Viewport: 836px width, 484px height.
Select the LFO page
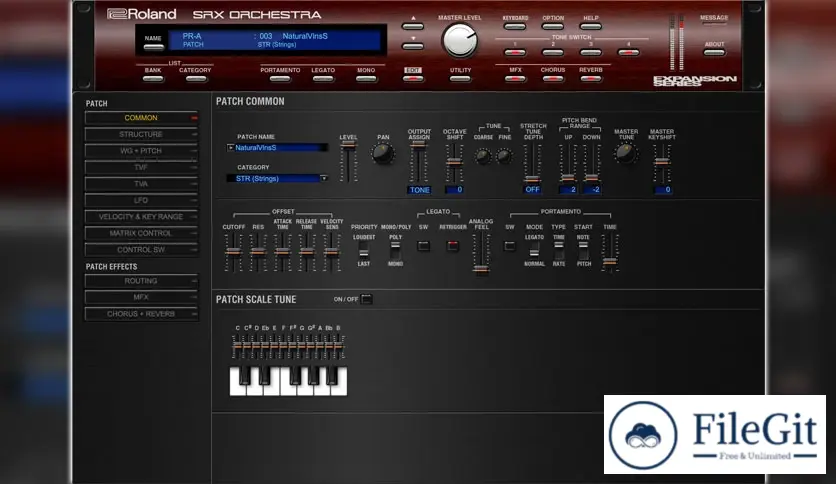tap(141, 200)
